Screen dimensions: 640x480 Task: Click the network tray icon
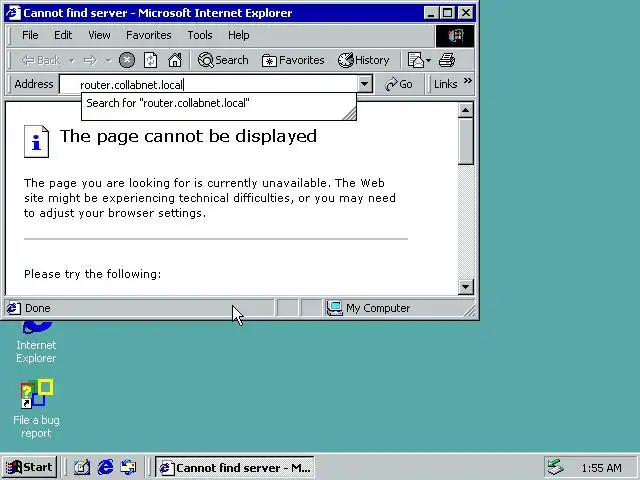pyautogui.click(x=556, y=468)
